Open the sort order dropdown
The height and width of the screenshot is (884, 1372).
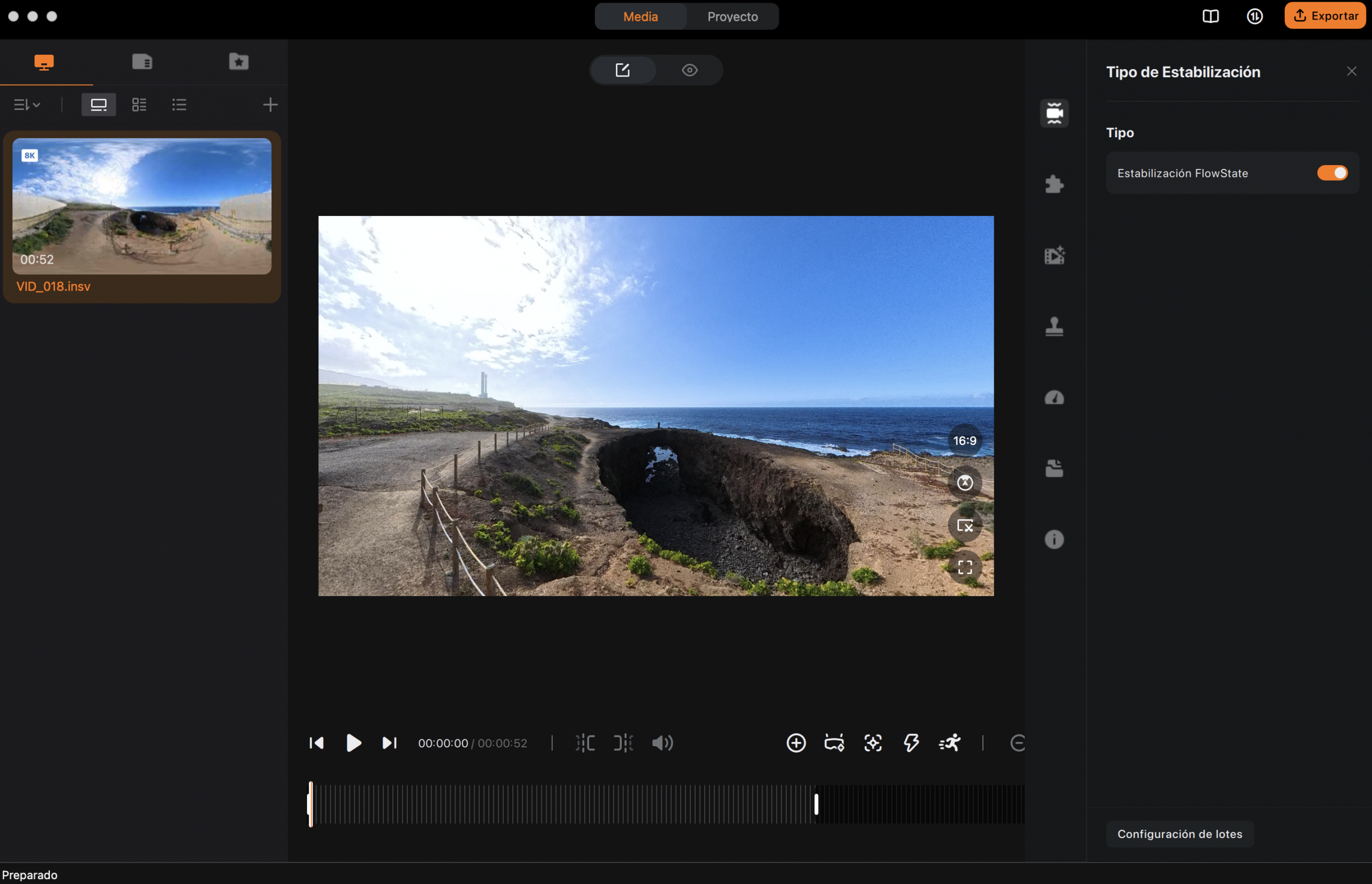point(27,105)
